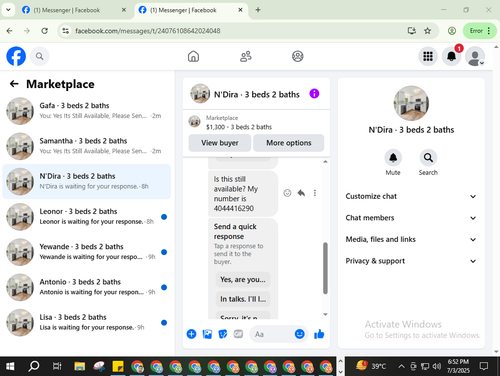Click N'Dira large profile picture in right panel

(x=411, y=103)
